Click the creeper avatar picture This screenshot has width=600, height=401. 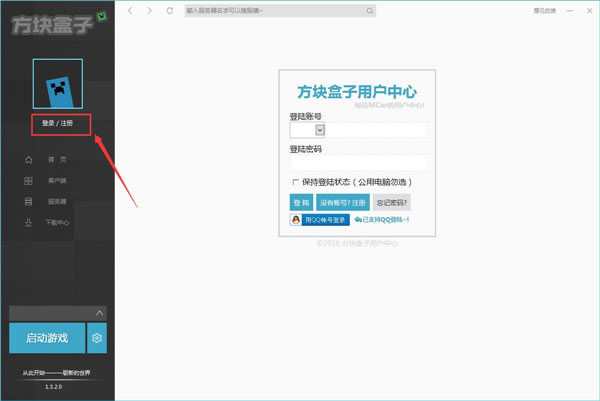coord(58,84)
